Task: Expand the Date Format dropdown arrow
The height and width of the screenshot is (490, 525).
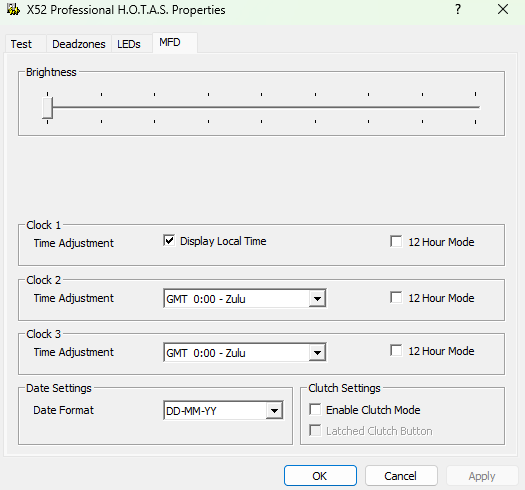Action: (x=274, y=410)
